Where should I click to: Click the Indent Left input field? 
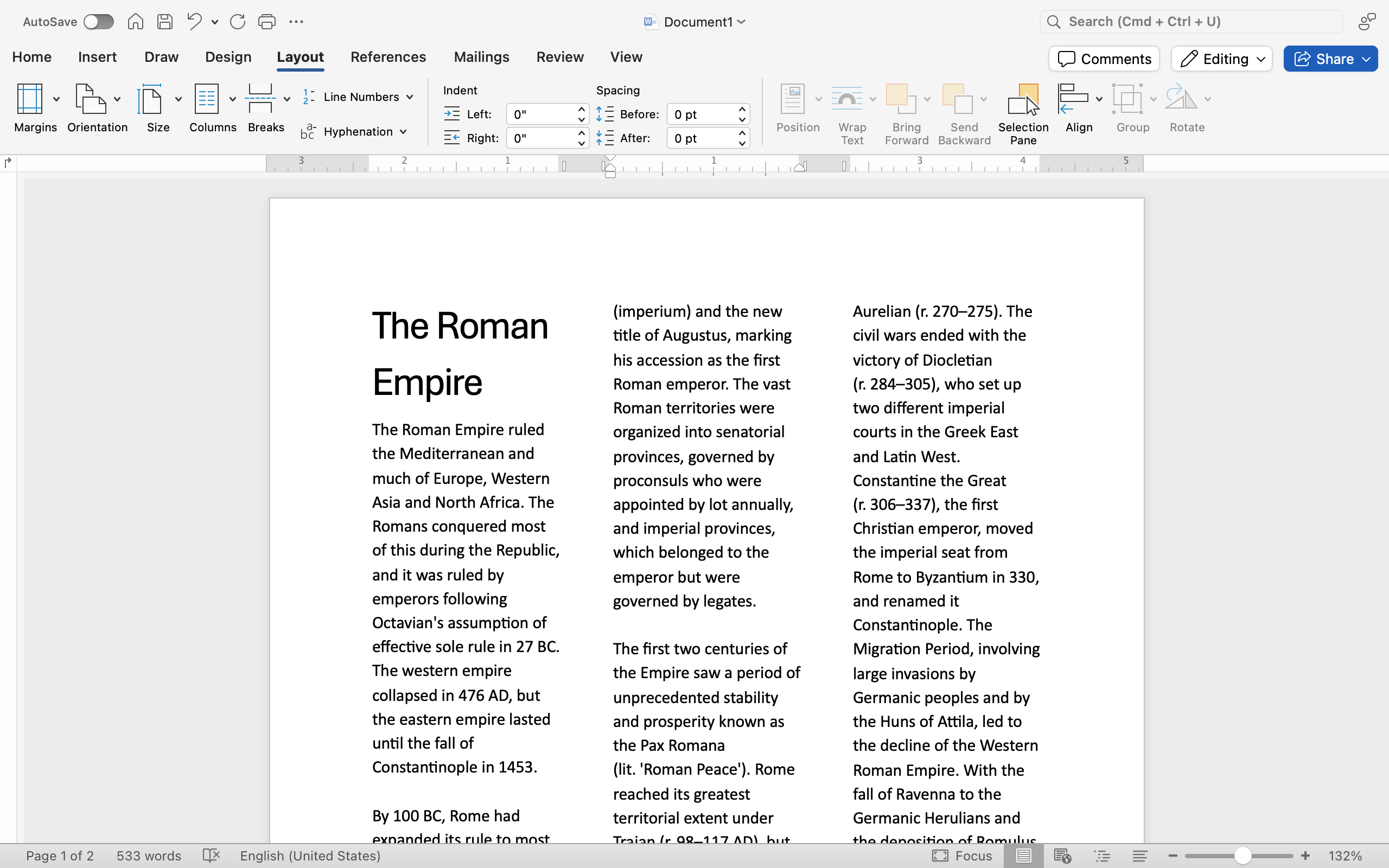tap(540, 114)
